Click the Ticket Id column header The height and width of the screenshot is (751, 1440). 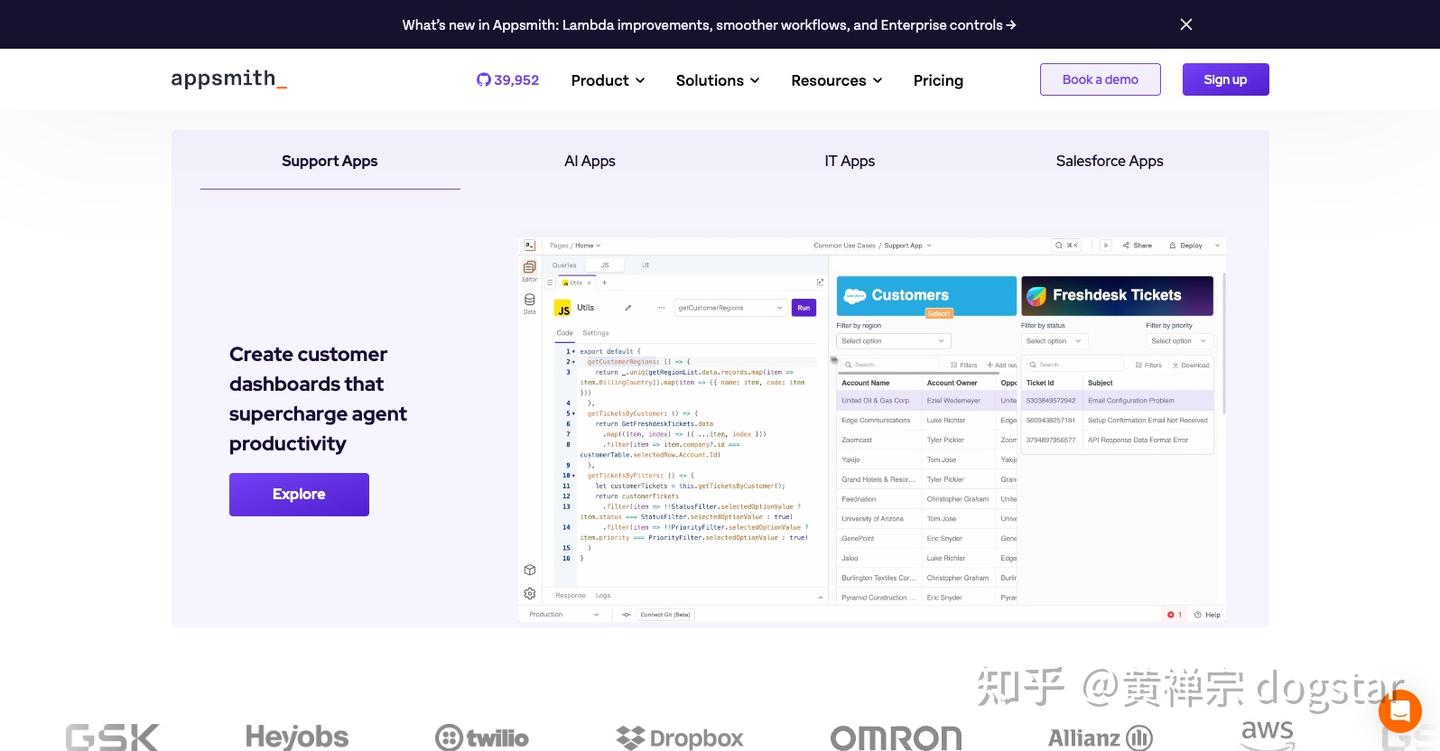click(x=1040, y=383)
